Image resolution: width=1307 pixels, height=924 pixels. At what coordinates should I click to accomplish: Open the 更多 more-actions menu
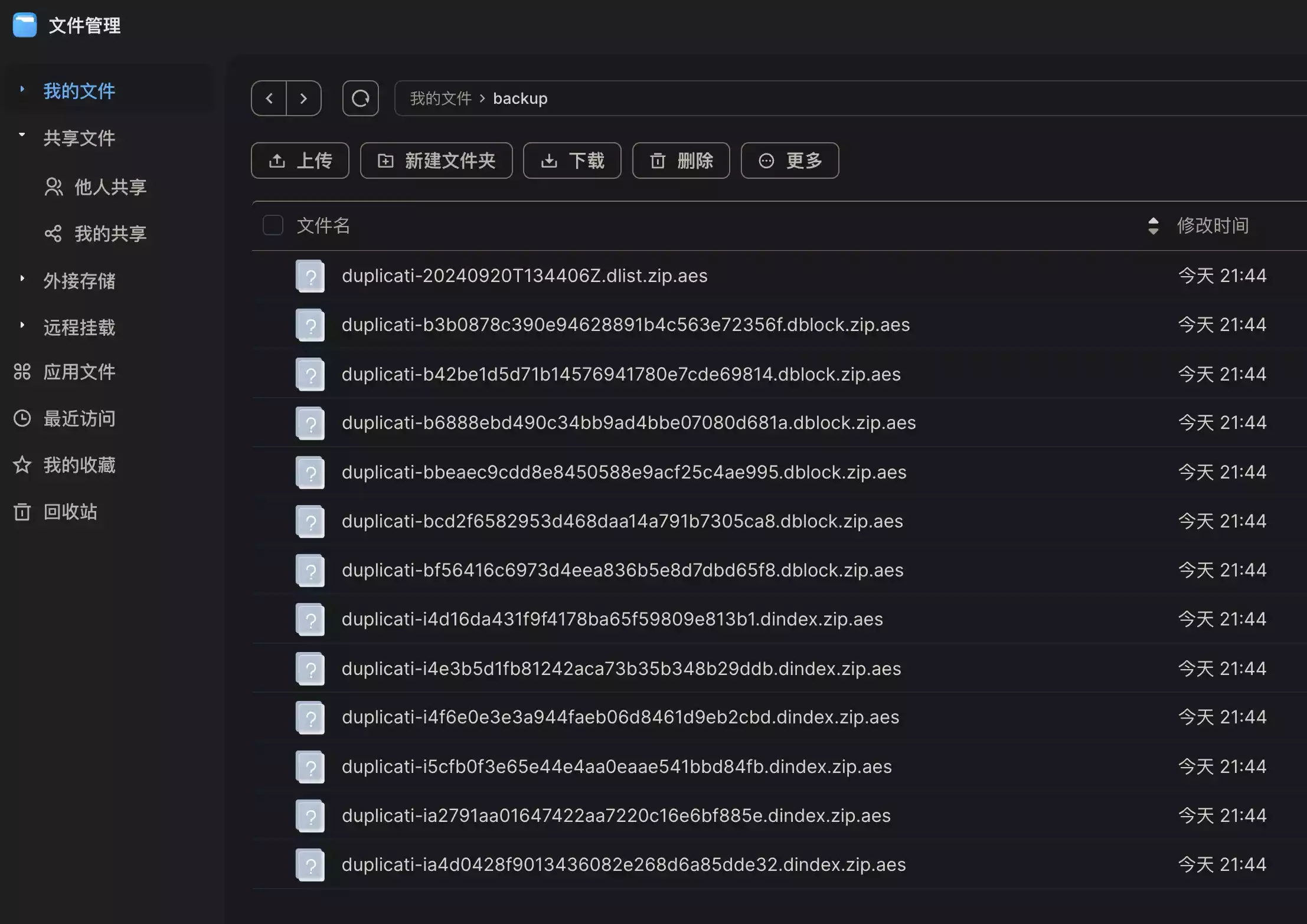click(x=789, y=160)
